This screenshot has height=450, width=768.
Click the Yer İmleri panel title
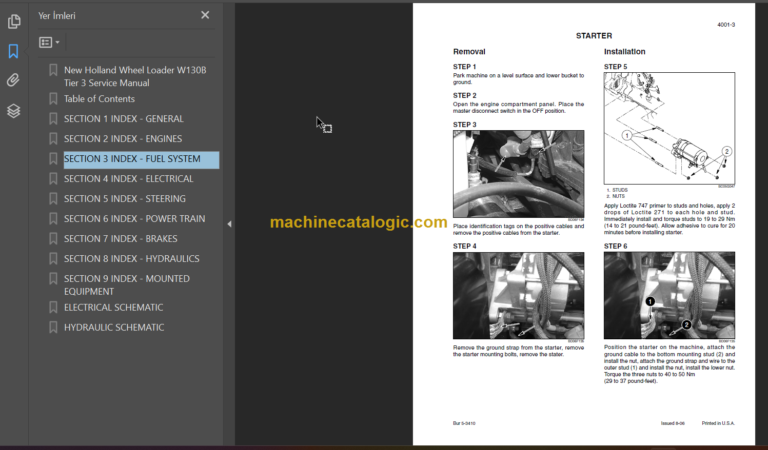tap(57, 16)
